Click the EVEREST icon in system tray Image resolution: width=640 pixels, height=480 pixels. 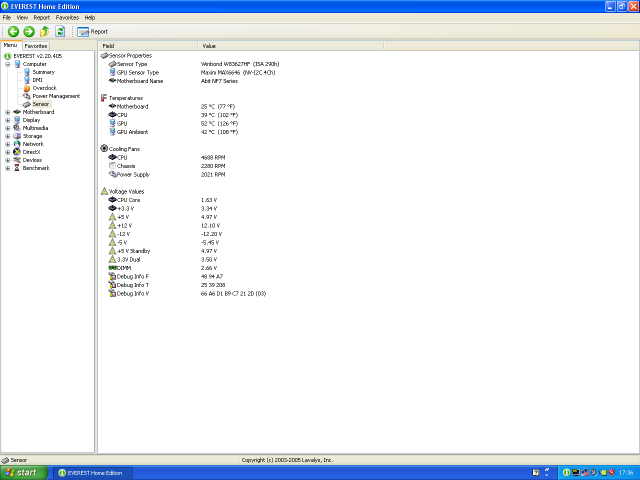566,473
